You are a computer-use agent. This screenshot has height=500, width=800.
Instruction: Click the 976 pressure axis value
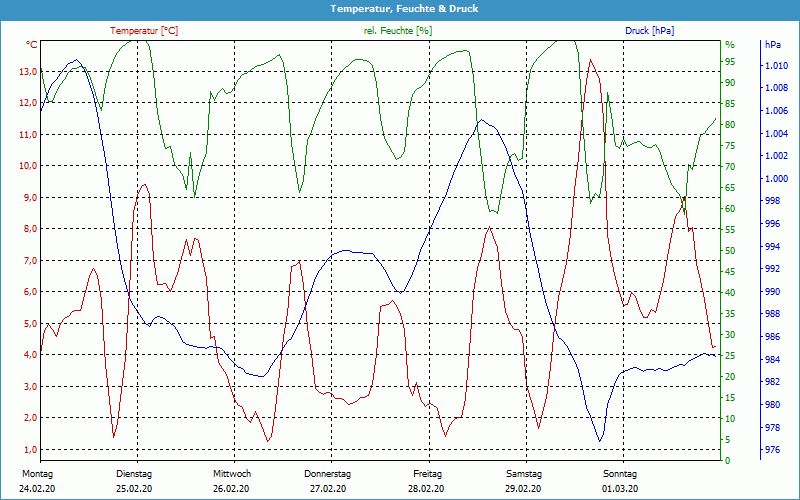click(773, 450)
